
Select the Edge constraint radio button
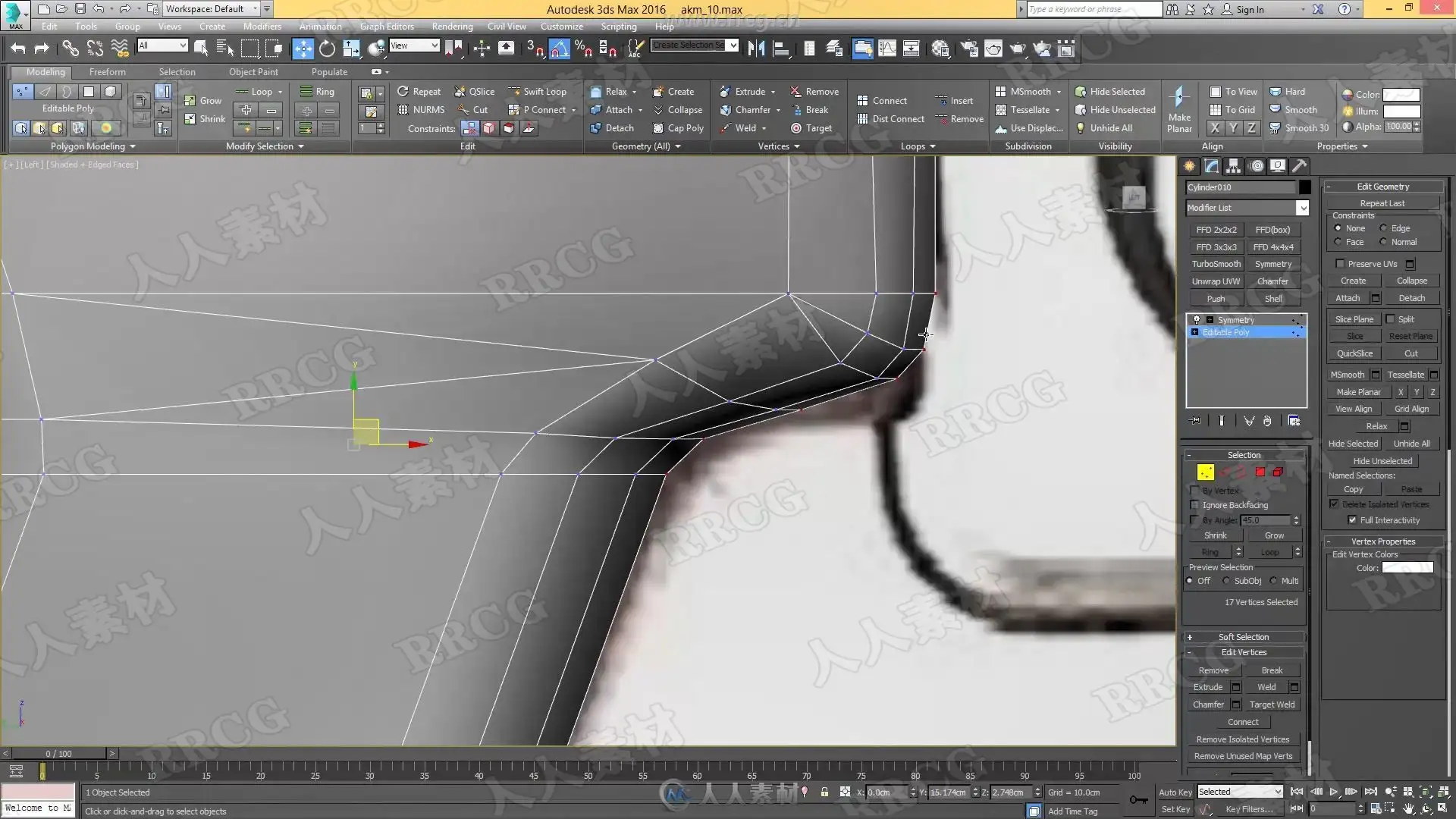pos(1383,228)
